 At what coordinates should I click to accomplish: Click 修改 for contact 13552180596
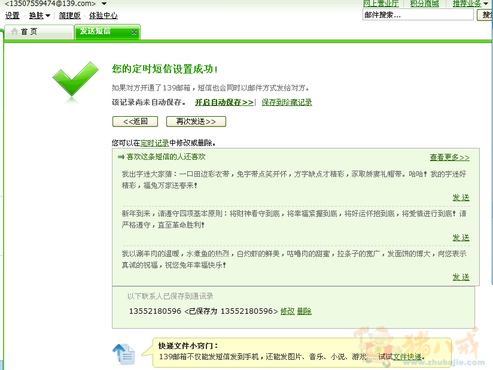(288, 311)
